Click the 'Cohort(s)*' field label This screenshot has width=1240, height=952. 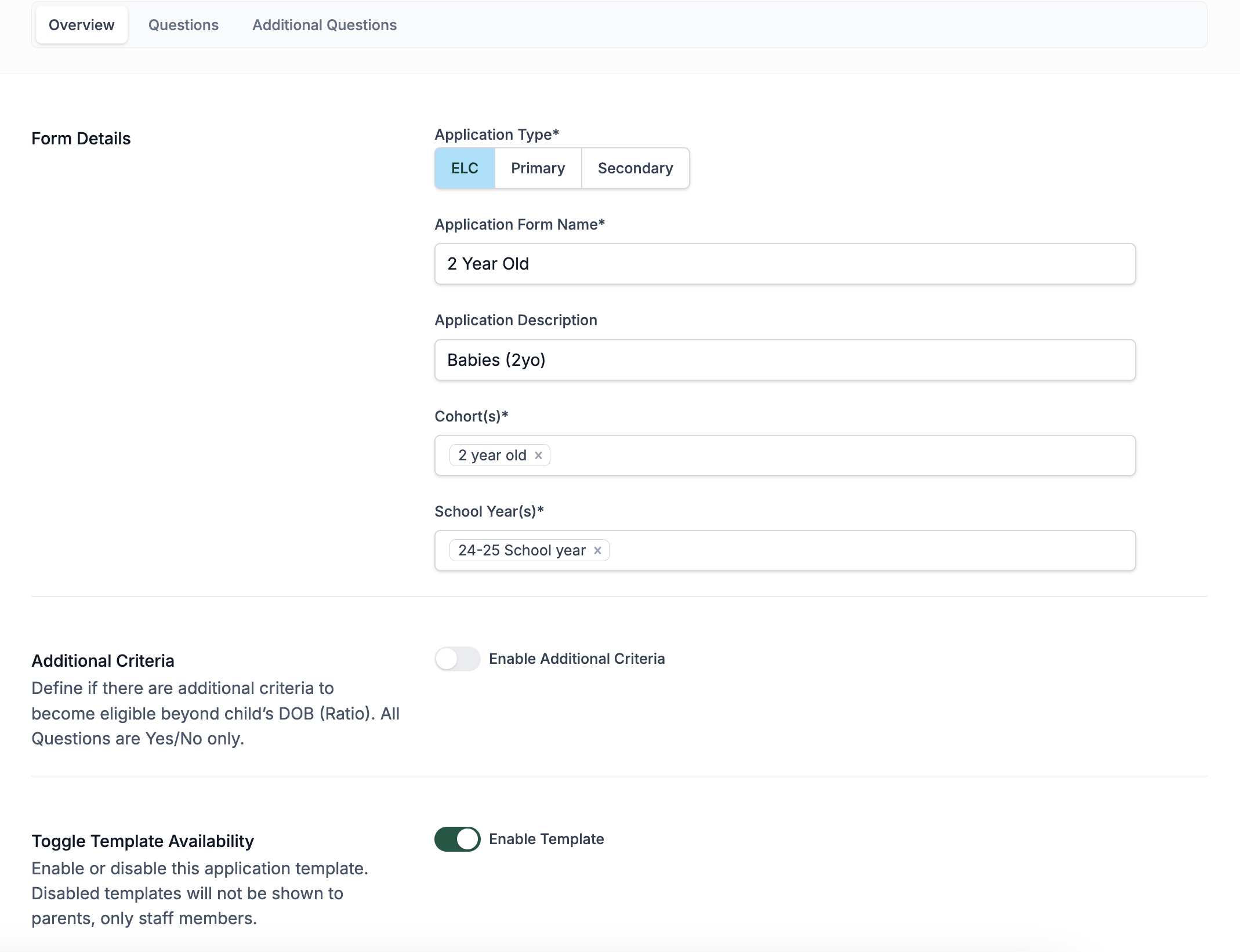coord(472,416)
